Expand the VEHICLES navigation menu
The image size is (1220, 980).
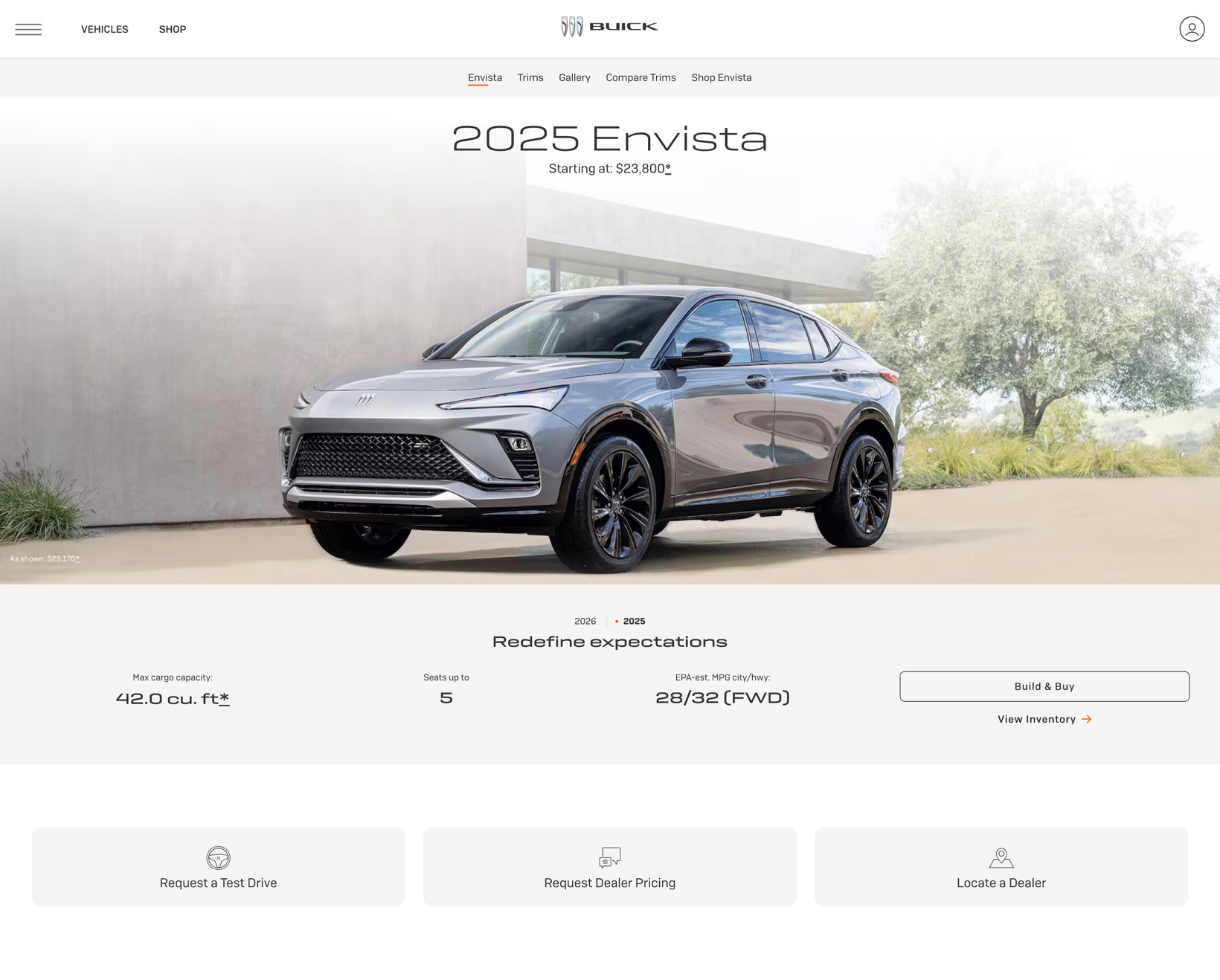tap(105, 29)
